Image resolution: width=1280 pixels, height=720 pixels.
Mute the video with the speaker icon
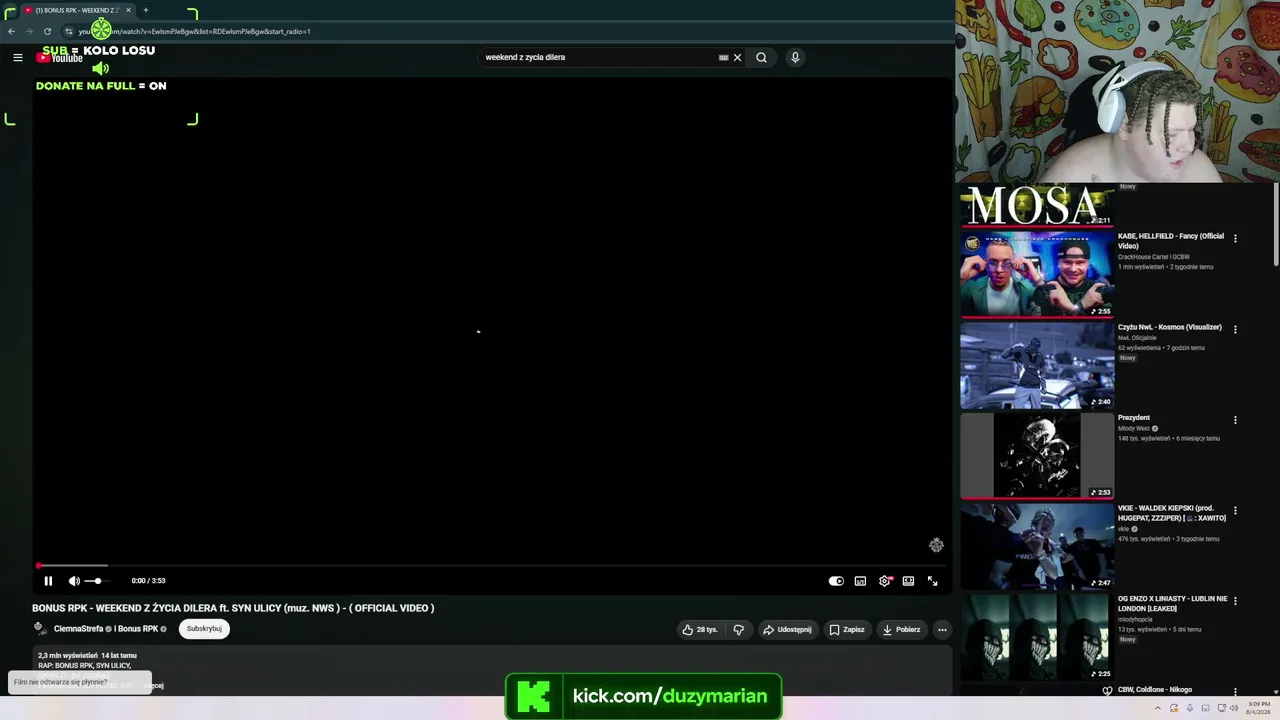pyautogui.click(x=74, y=581)
